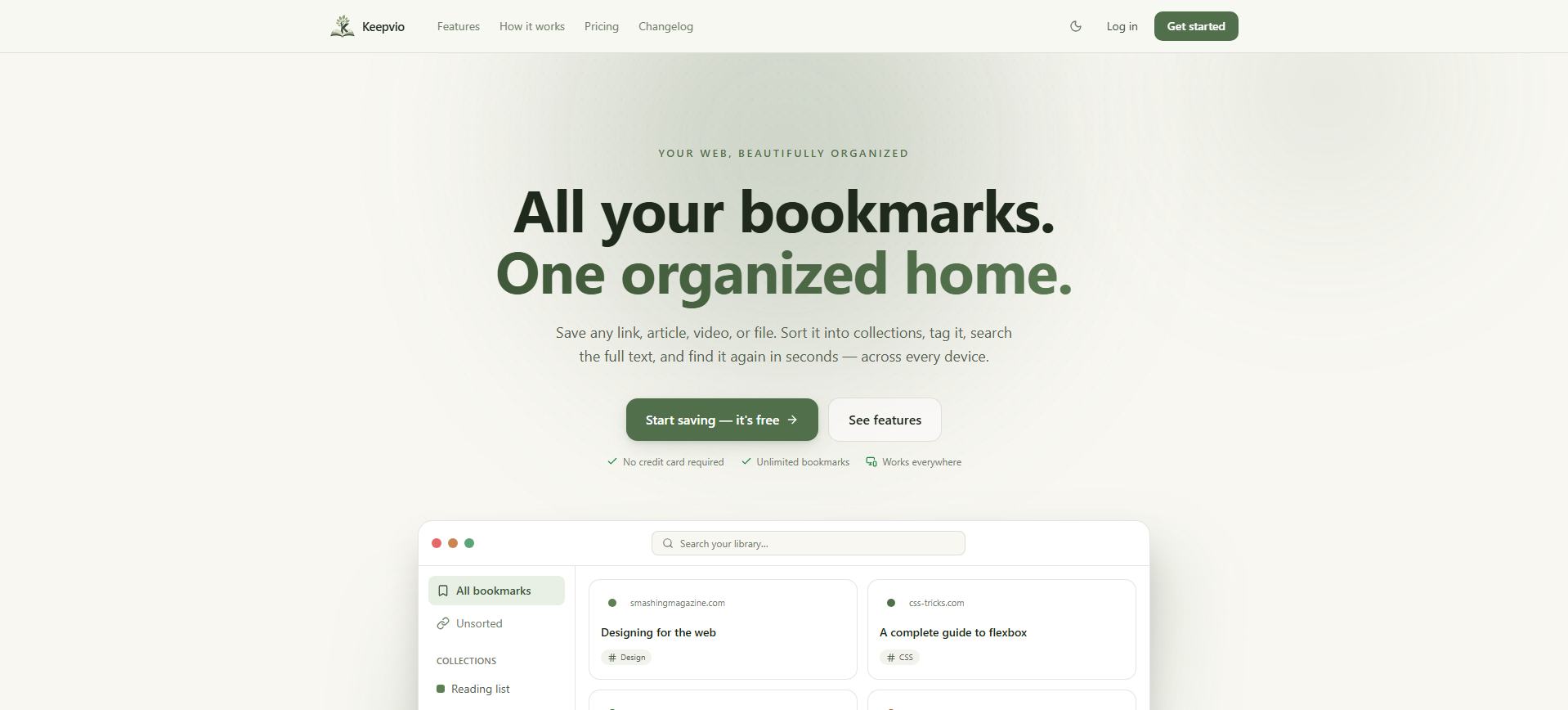1568x710 pixels.
Task: Click the search library input field
Action: click(x=809, y=543)
